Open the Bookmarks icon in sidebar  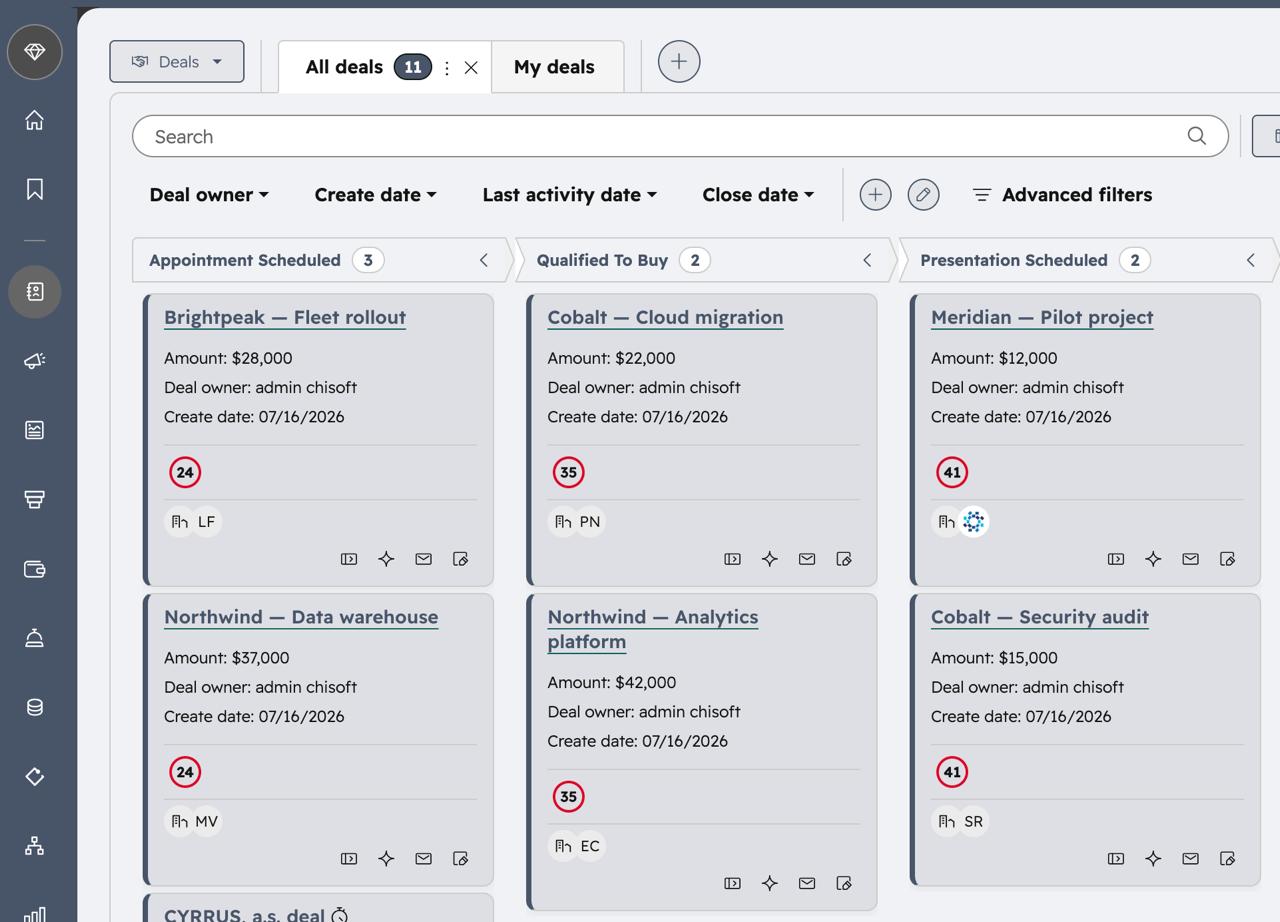[x=35, y=190]
